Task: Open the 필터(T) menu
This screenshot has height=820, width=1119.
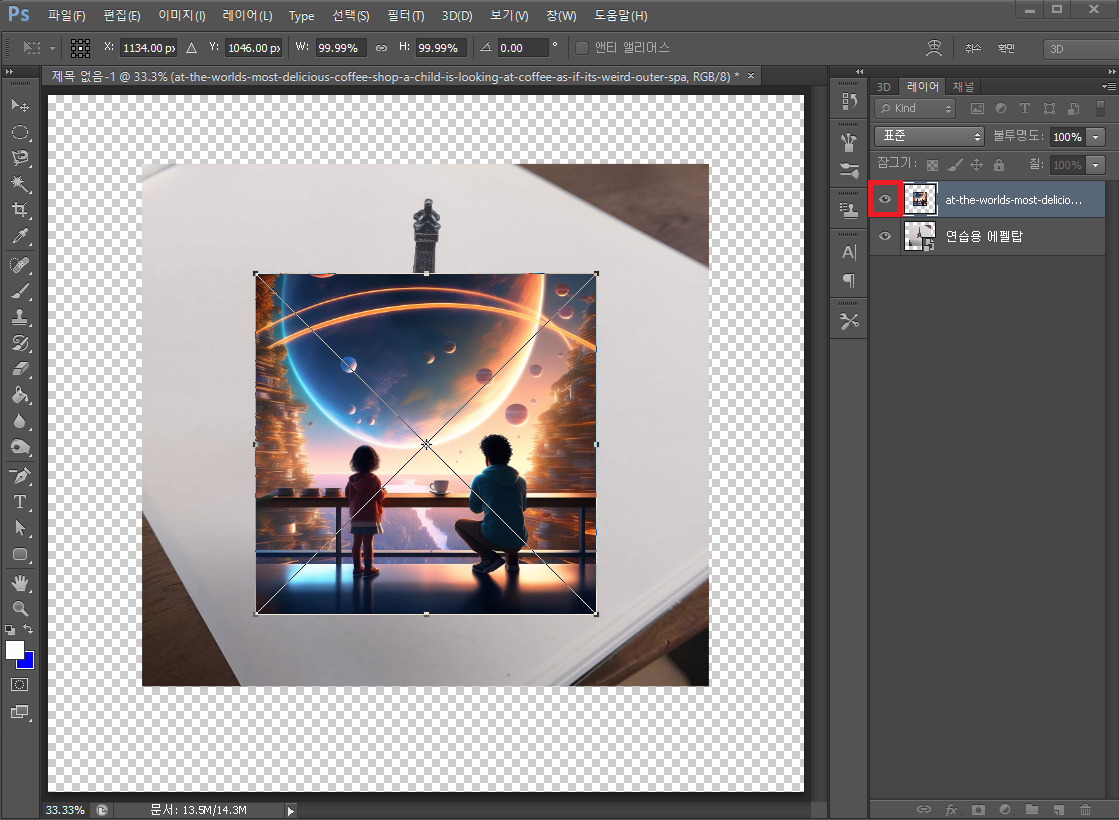Action: [405, 15]
